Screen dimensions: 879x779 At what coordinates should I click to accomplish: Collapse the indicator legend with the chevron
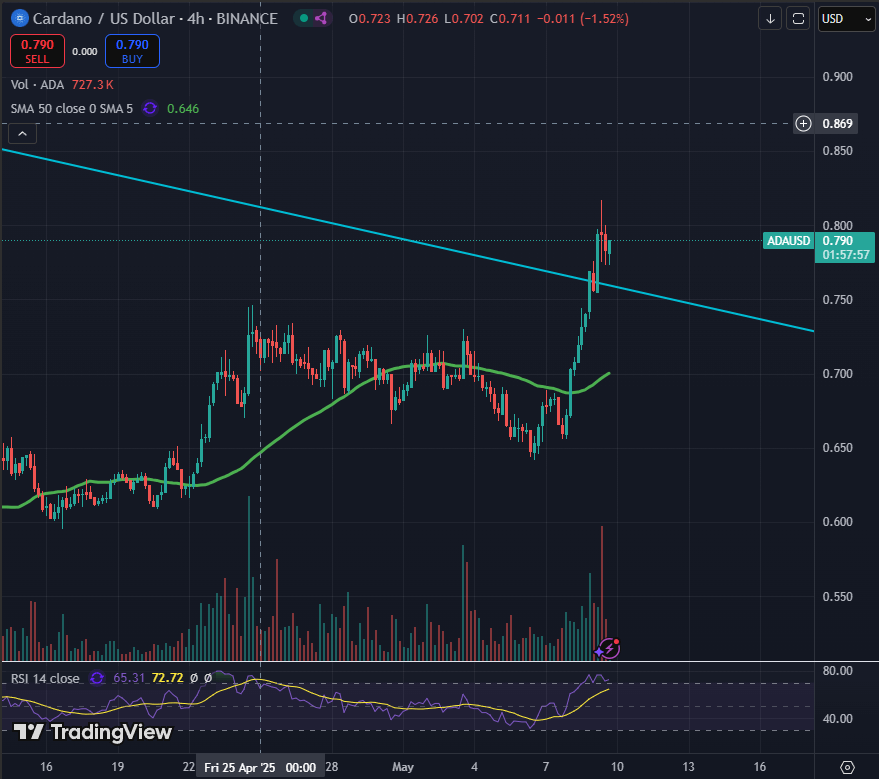coord(22,134)
